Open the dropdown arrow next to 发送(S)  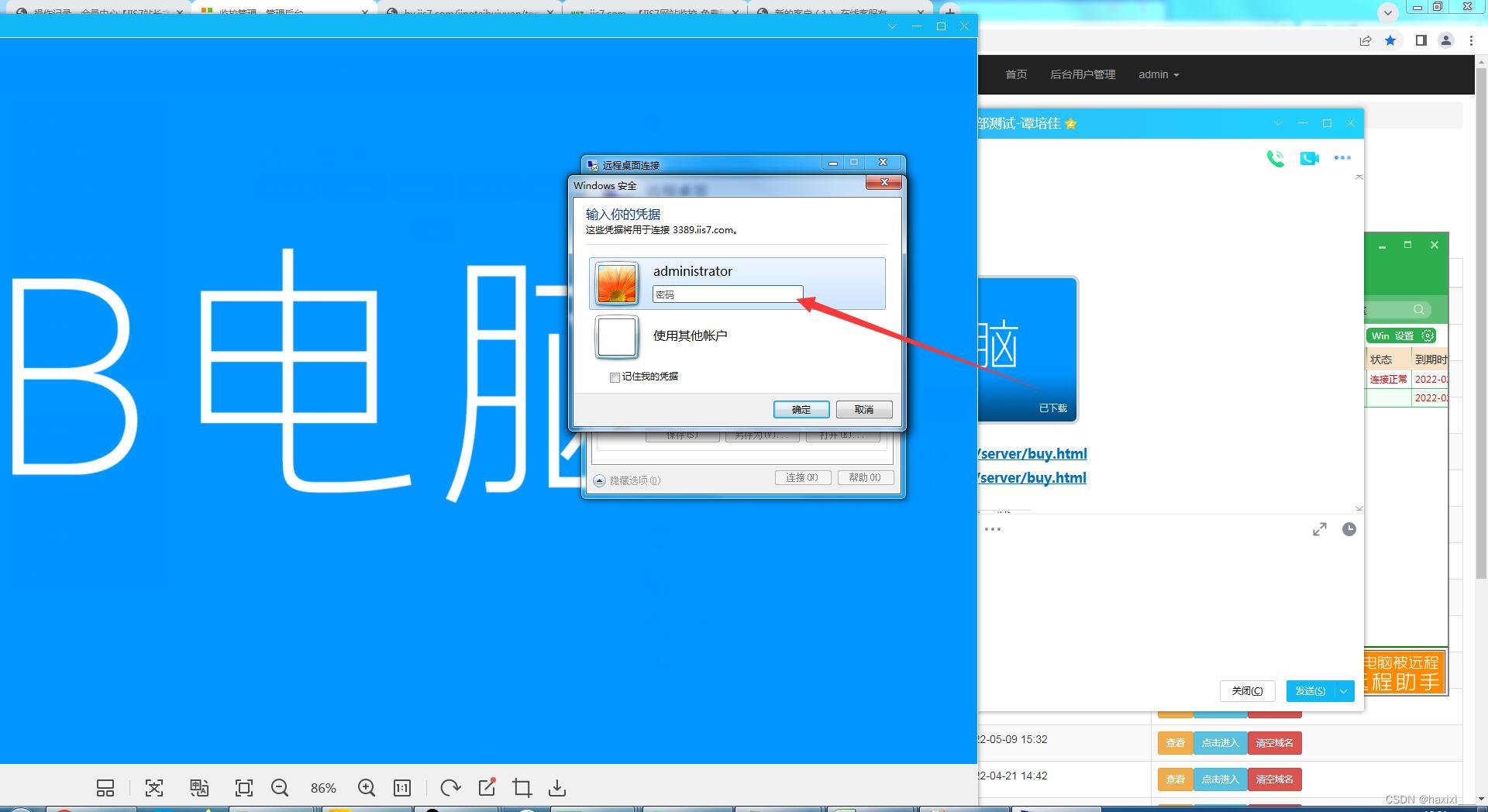(x=1345, y=691)
